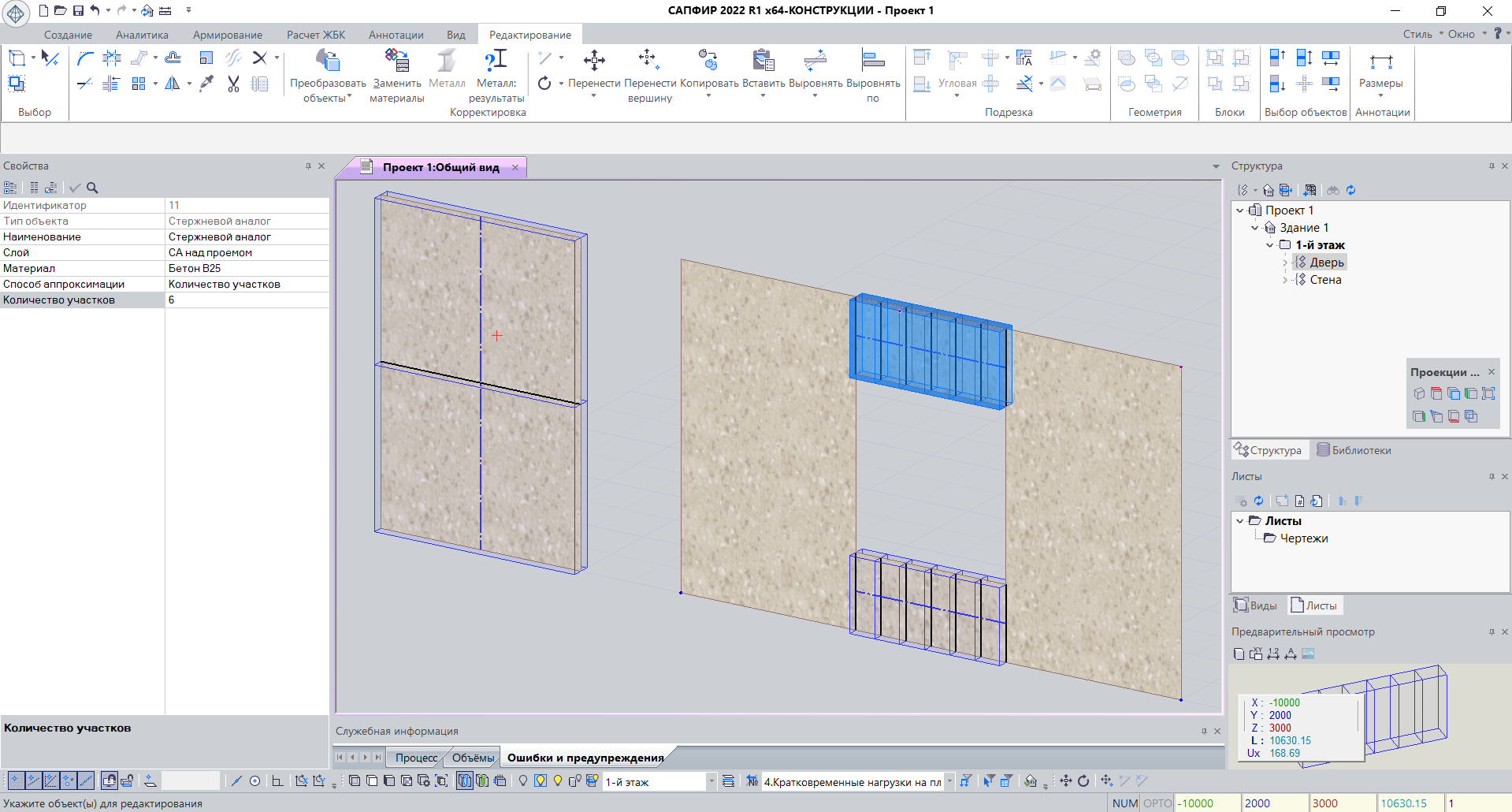Open the Dimensions (Размеры) annotation tool
This screenshot has height=812, width=1512.
(1380, 63)
